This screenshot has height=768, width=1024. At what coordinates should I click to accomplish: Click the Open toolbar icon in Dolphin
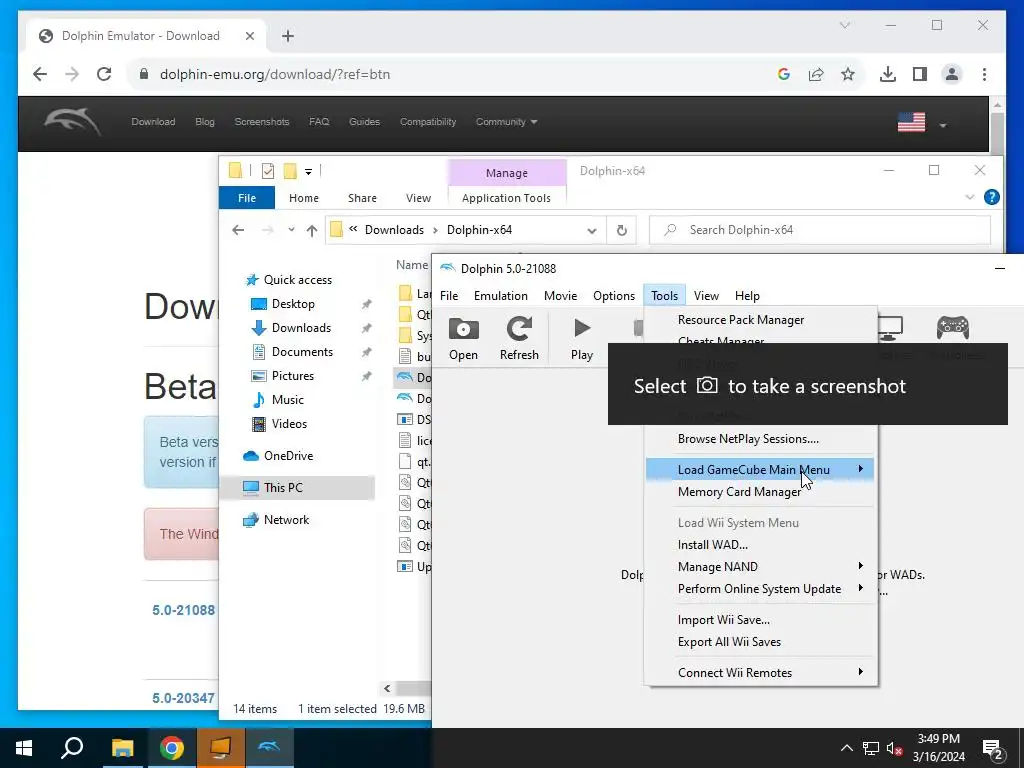pyautogui.click(x=463, y=338)
